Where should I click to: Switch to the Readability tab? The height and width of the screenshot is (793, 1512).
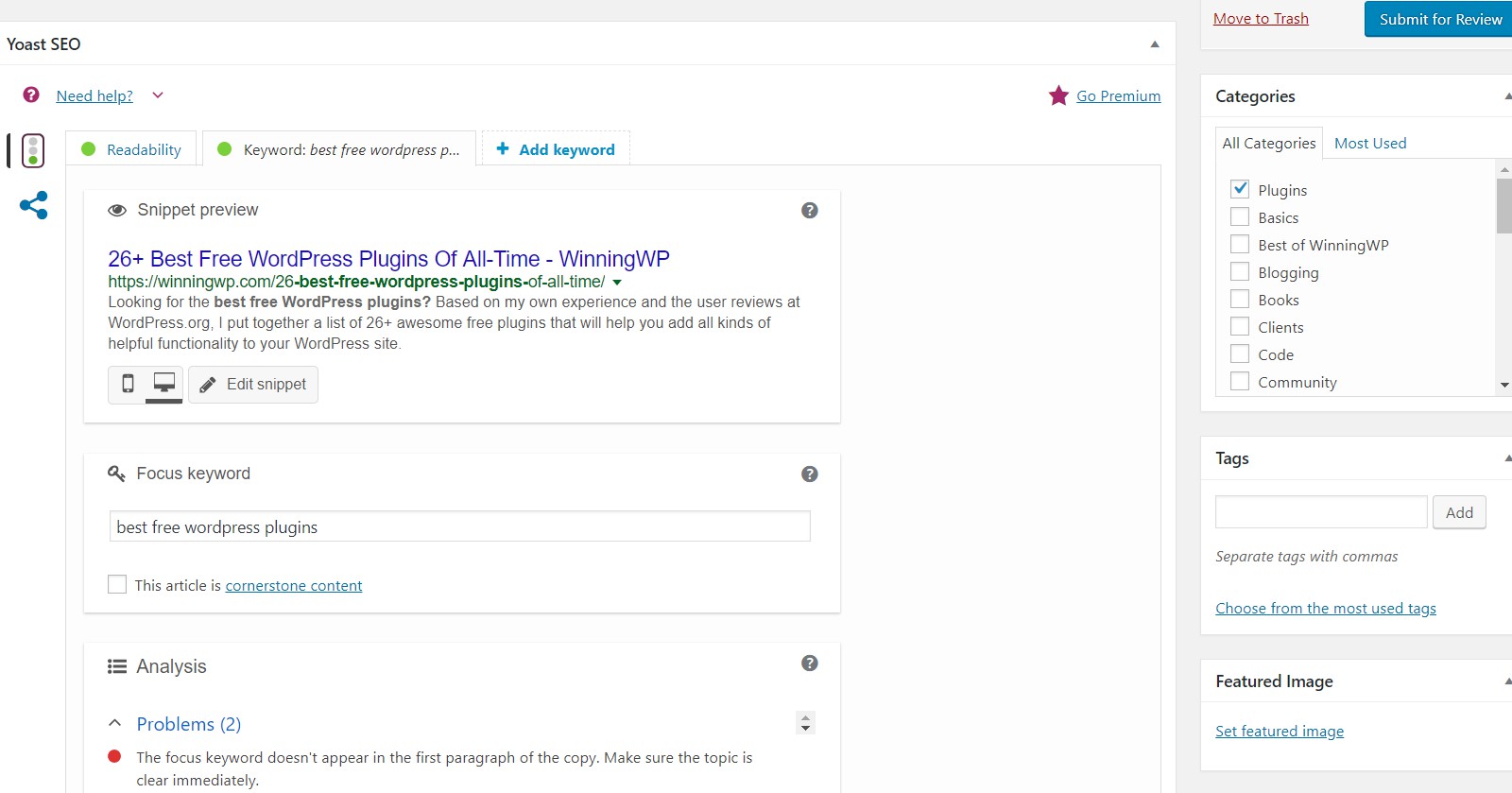131,149
